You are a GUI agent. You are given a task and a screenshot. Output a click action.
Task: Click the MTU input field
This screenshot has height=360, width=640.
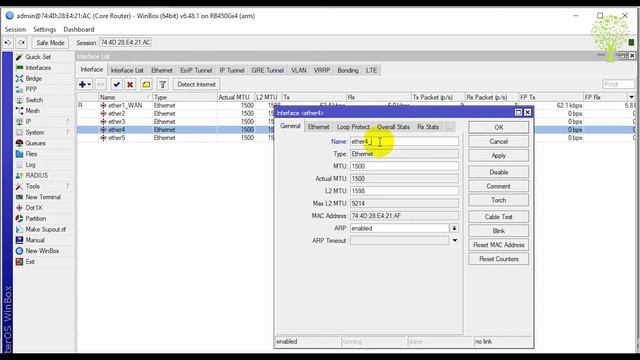tap(404, 166)
